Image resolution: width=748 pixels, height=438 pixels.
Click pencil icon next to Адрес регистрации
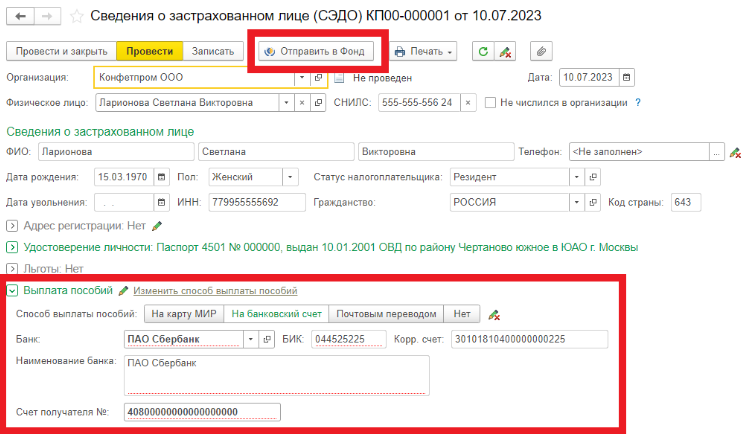click(x=157, y=226)
